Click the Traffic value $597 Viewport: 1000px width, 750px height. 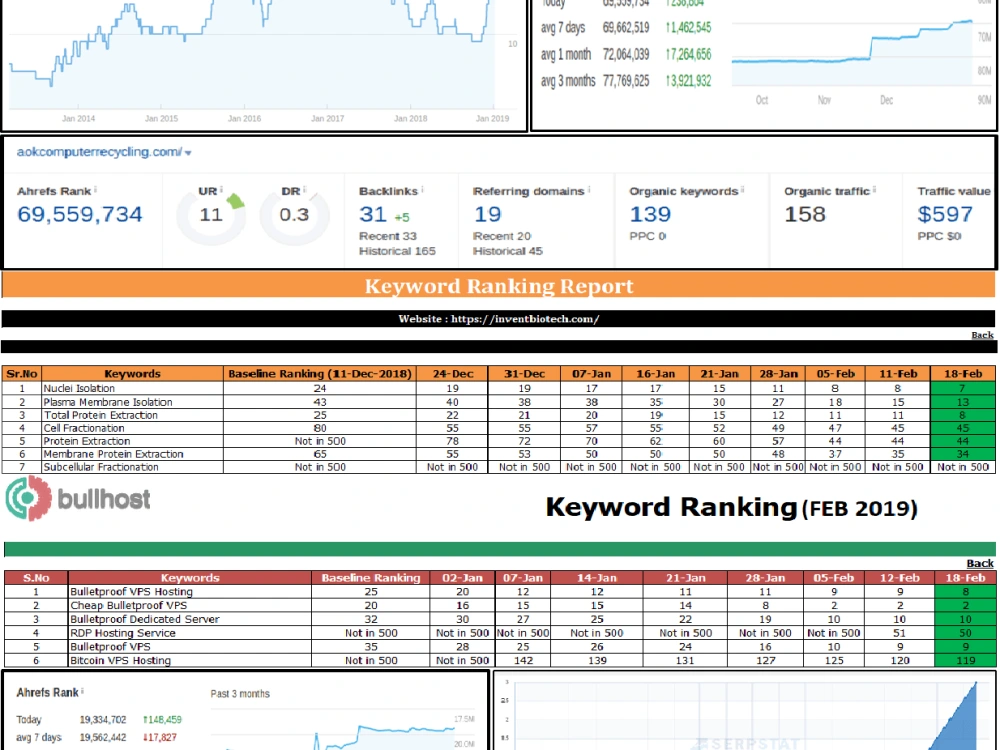945,214
